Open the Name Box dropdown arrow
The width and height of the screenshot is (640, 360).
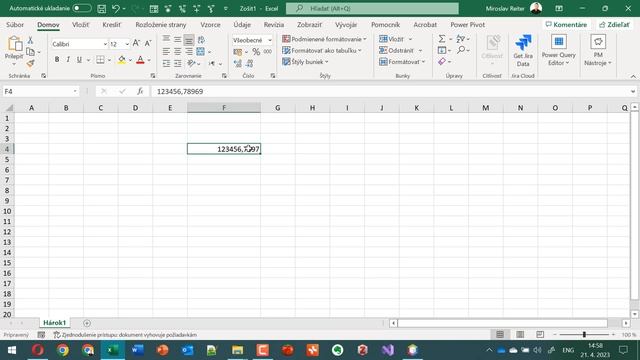[x=75, y=91]
